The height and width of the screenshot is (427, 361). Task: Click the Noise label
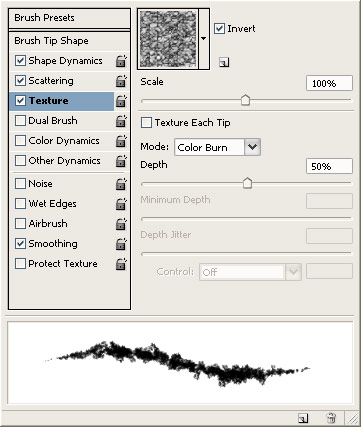click(x=40, y=184)
